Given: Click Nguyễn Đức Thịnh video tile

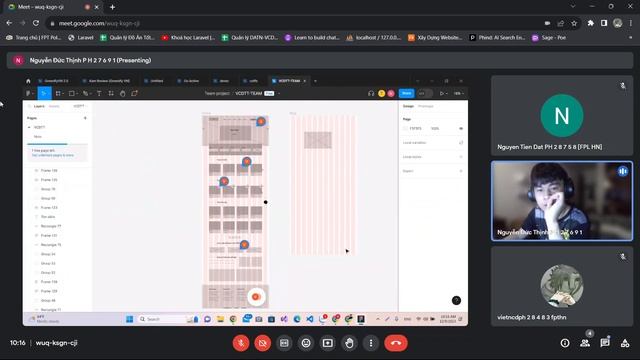Looking at the screenshot, I should coord(562,201).
